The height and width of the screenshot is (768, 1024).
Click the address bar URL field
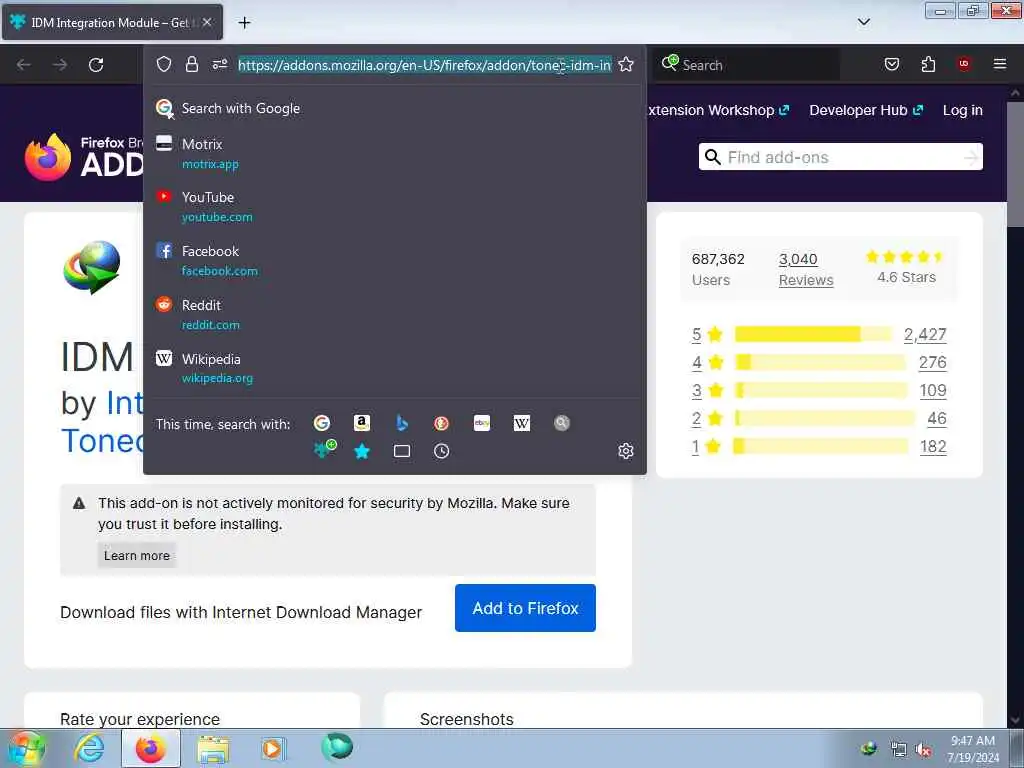[424, 65]
